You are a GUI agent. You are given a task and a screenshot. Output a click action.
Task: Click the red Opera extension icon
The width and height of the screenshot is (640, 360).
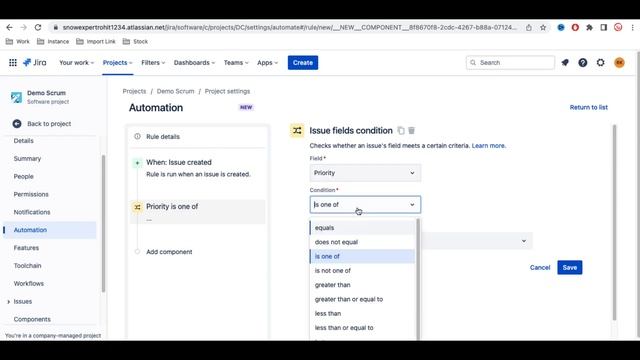(x=575, y=27)
